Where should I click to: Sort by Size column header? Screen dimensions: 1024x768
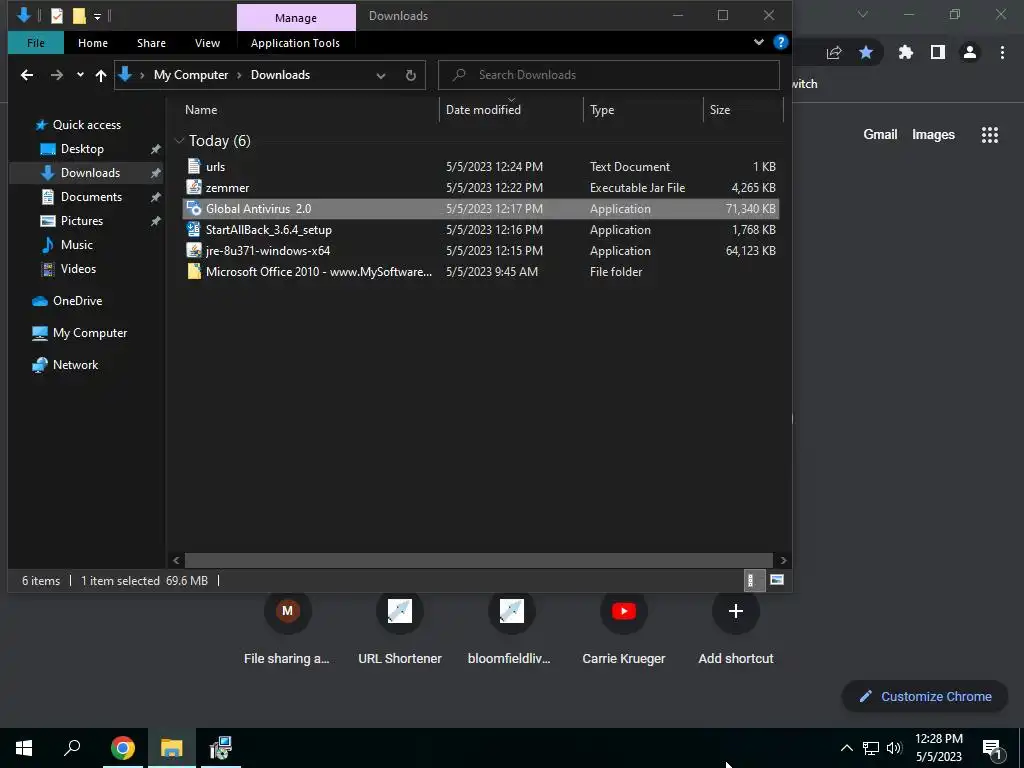(743, 110)
